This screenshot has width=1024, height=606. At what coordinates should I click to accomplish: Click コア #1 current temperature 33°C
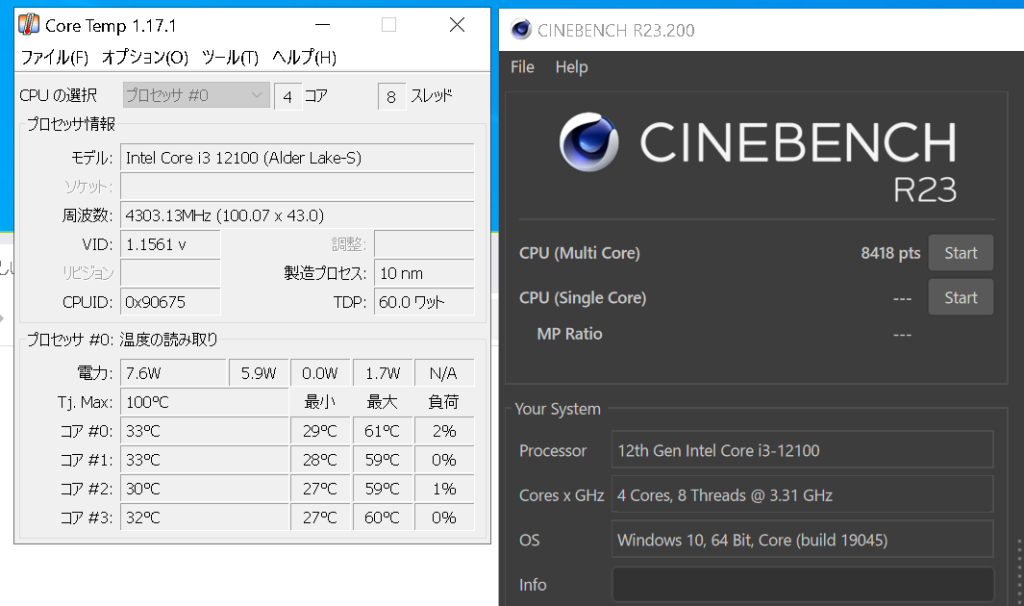pos(204,460)
